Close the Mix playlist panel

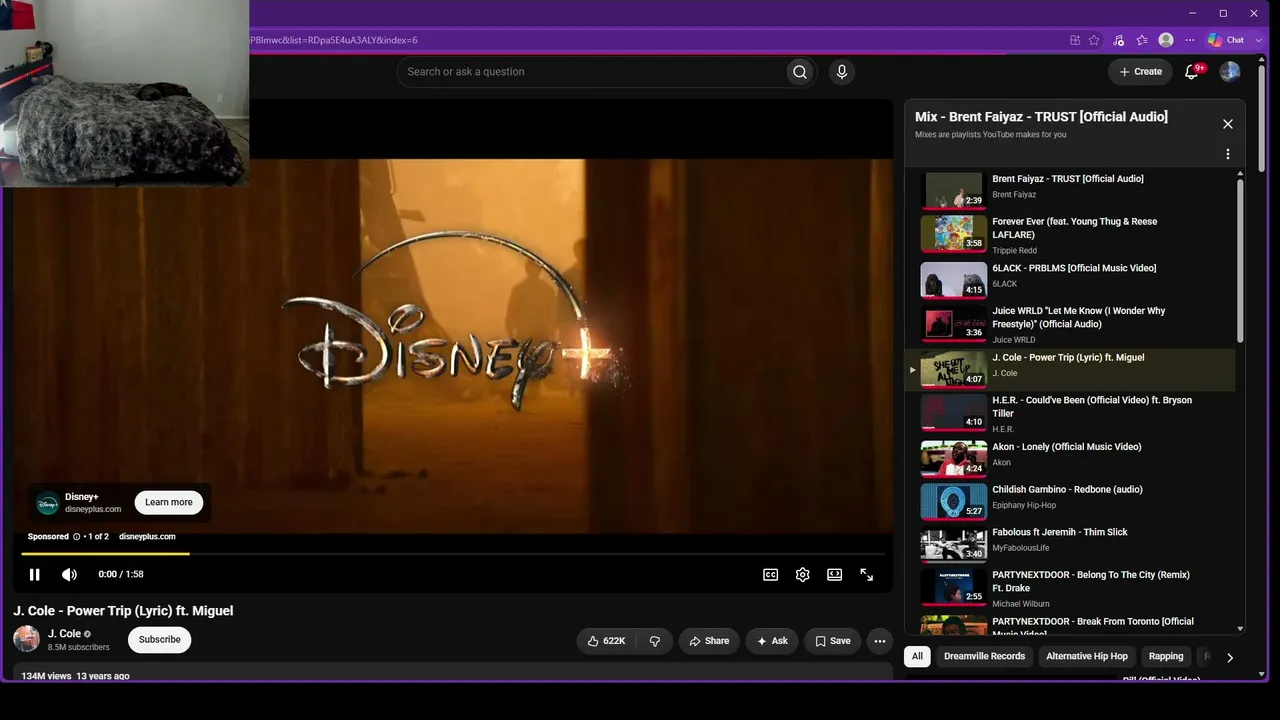click(1228, 124)
